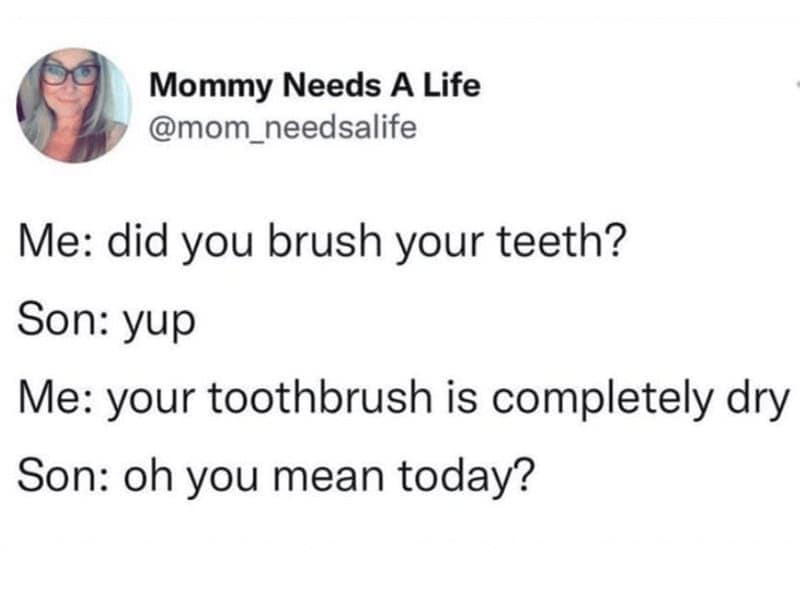Click the word "Life" in the display name

(x=454, y=87)
